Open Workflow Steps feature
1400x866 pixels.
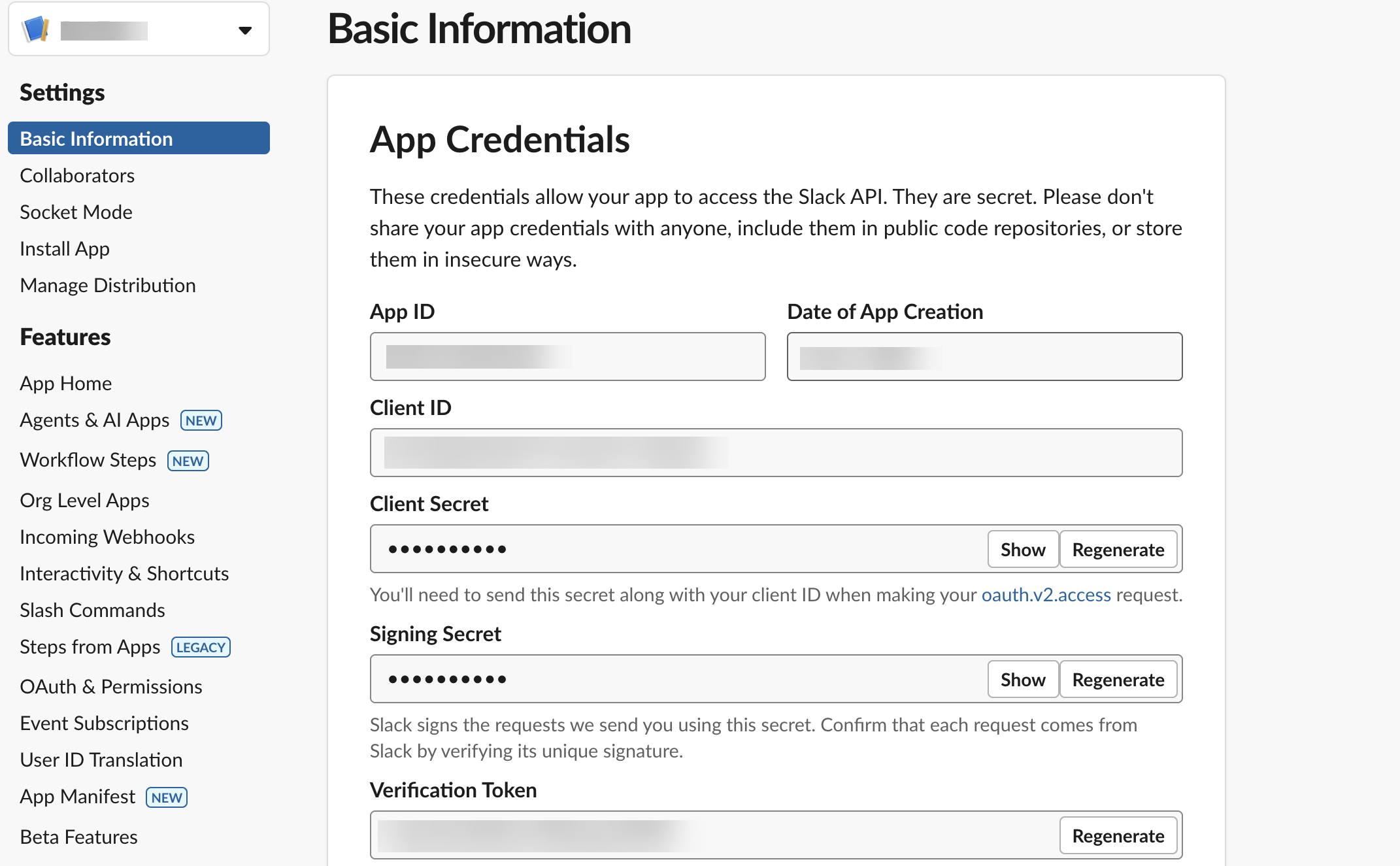pos(88,459)
